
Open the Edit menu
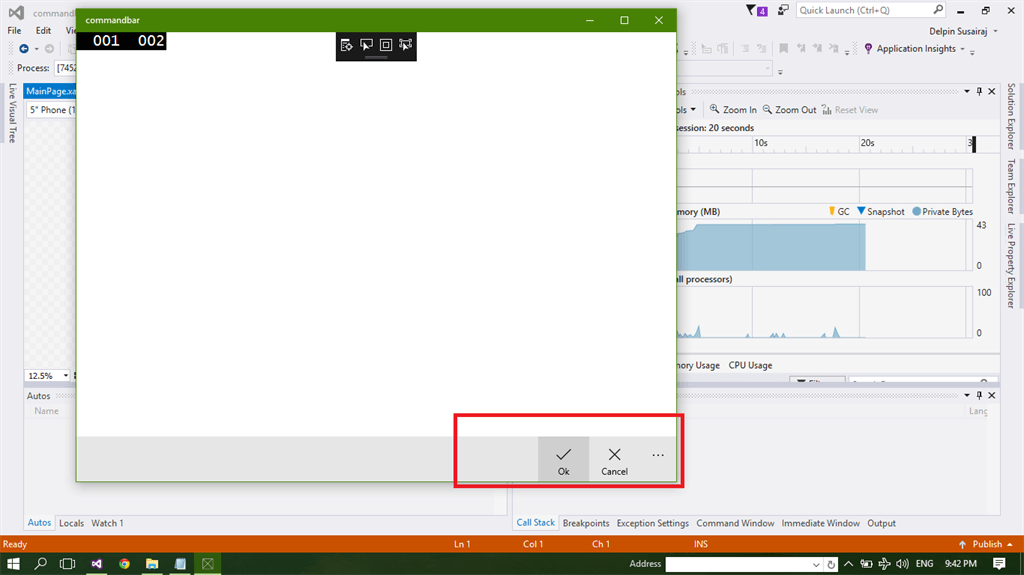(x=43, y=30)
